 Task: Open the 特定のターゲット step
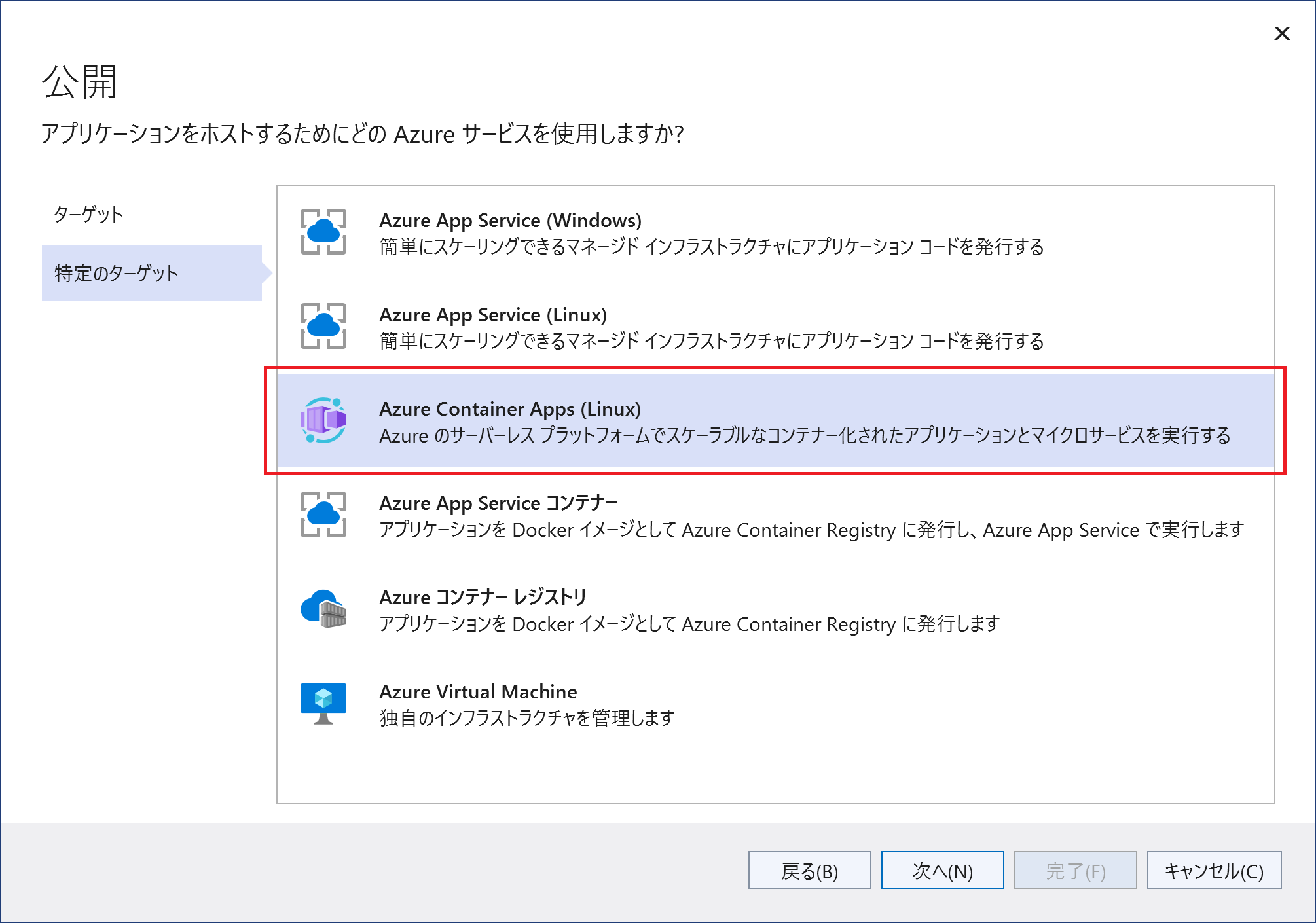point(152,273)
